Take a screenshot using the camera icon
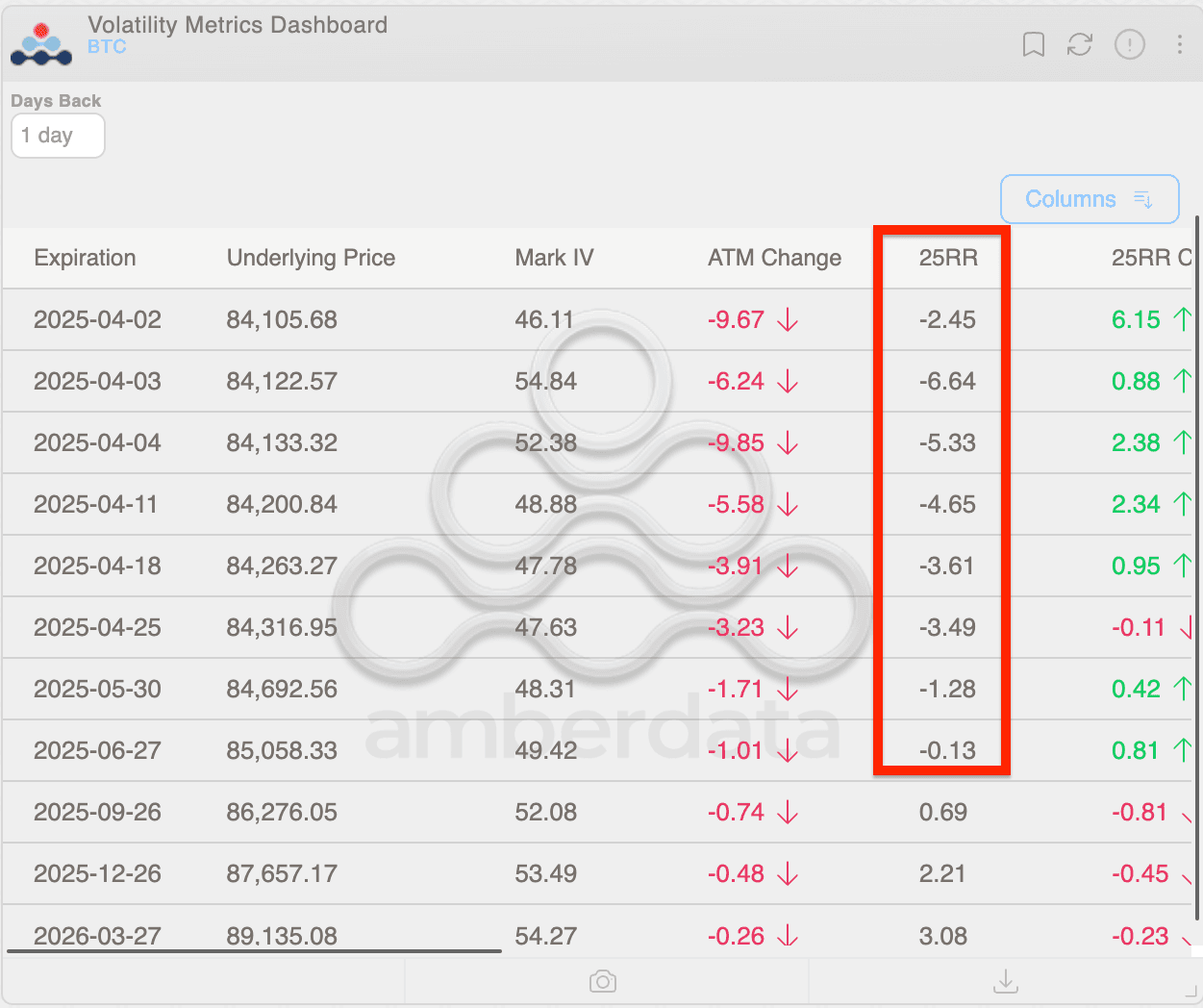The image size is (1203, 1008). pos(603,981)
